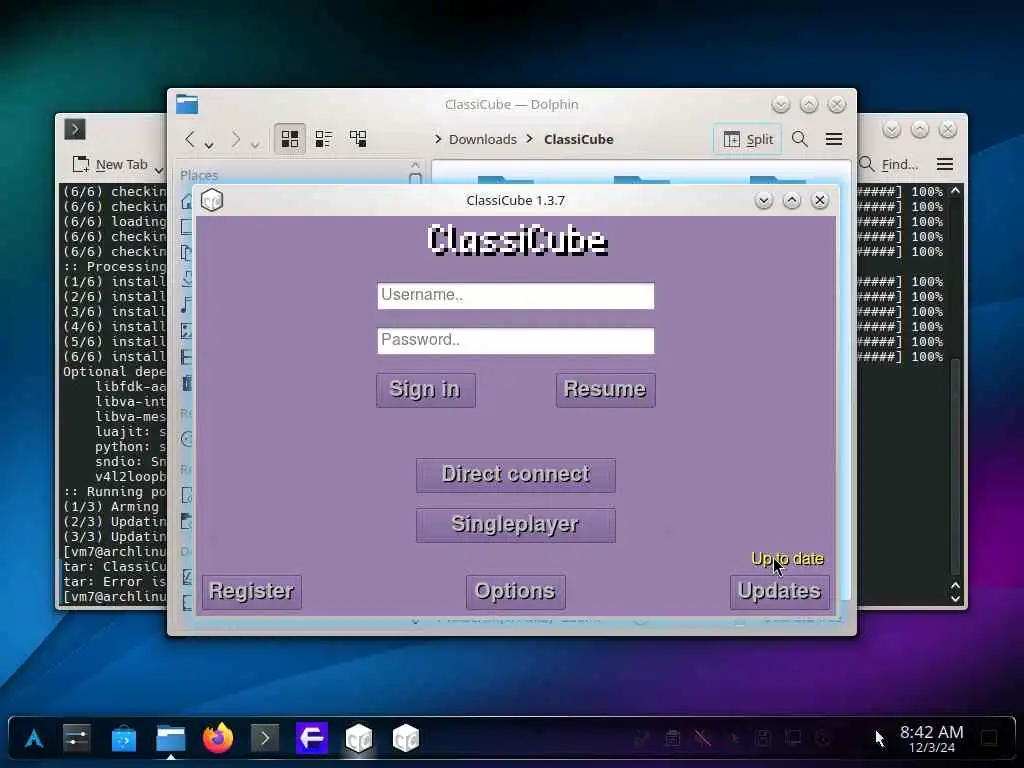Image resolution: width=1024 pixels, height=768 pixels.
Task: Go forward in Dolphin
Action: coord(236,138)
